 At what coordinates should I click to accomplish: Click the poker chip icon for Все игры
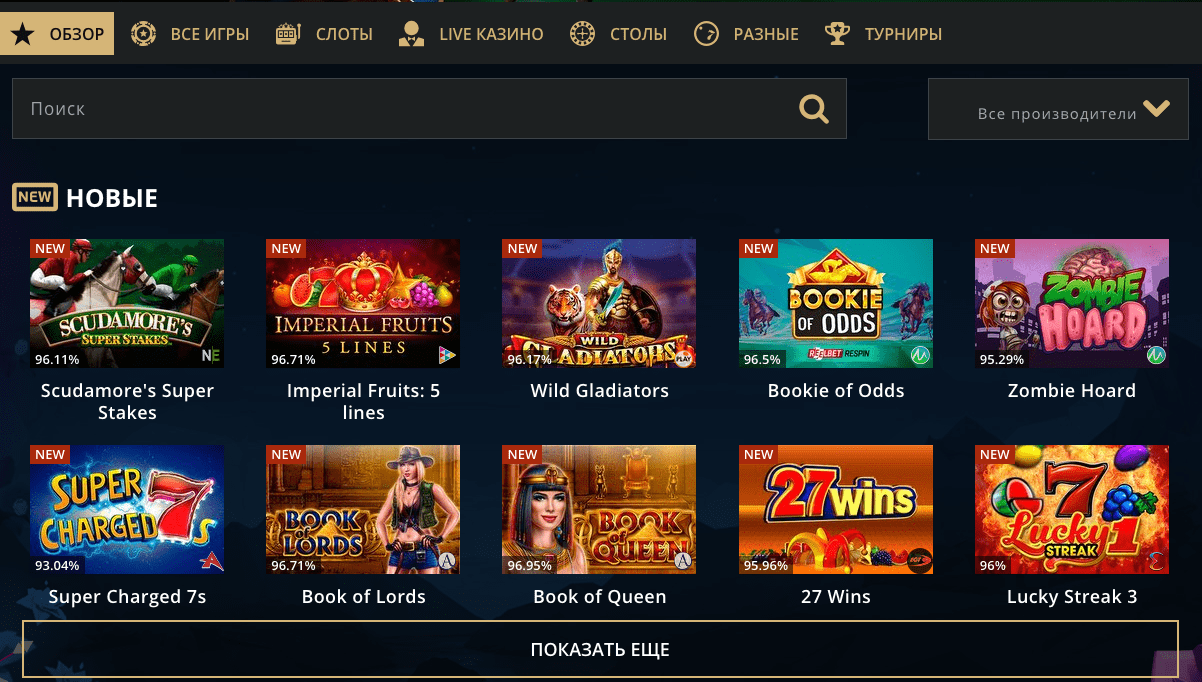point(144,34)
